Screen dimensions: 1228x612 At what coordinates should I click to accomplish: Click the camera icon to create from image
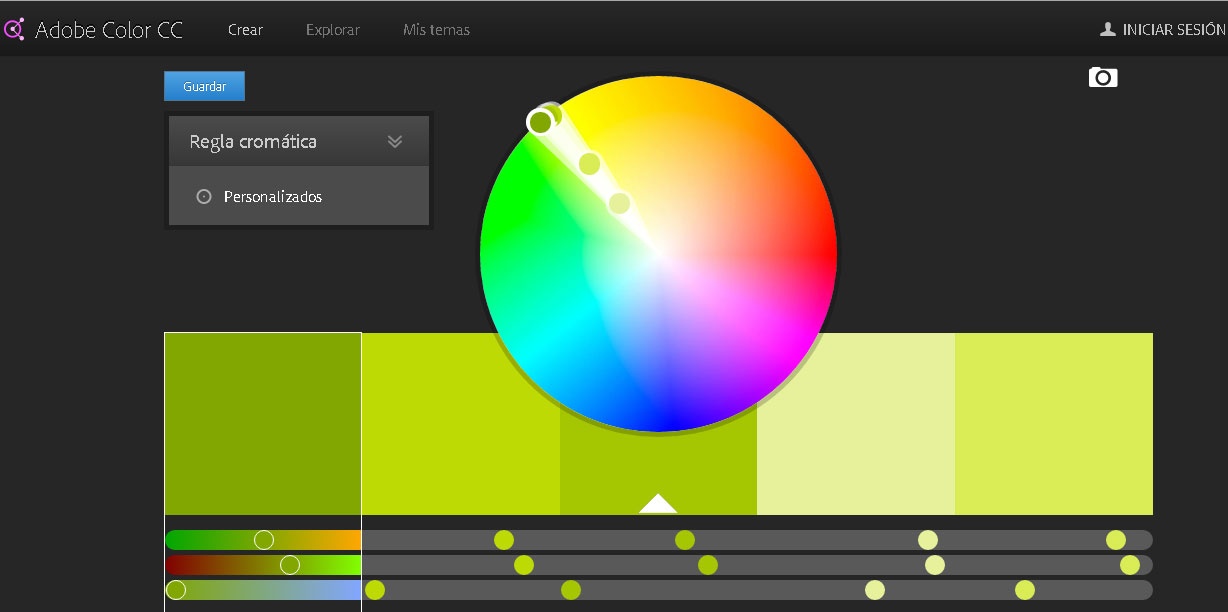click(x=1102, y=78)
